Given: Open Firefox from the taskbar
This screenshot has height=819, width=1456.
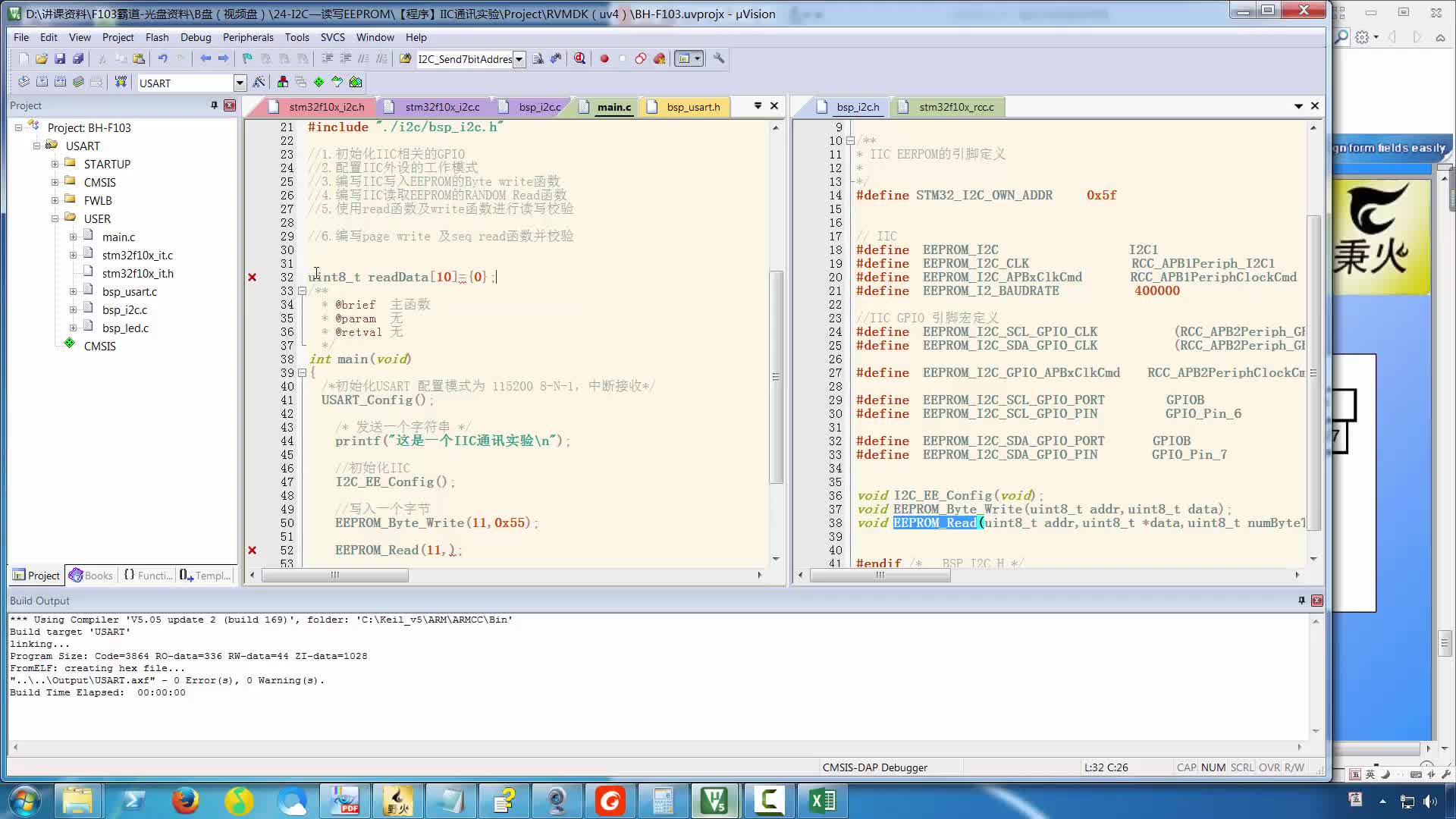Looking at the screenshot, I should 185,801.
